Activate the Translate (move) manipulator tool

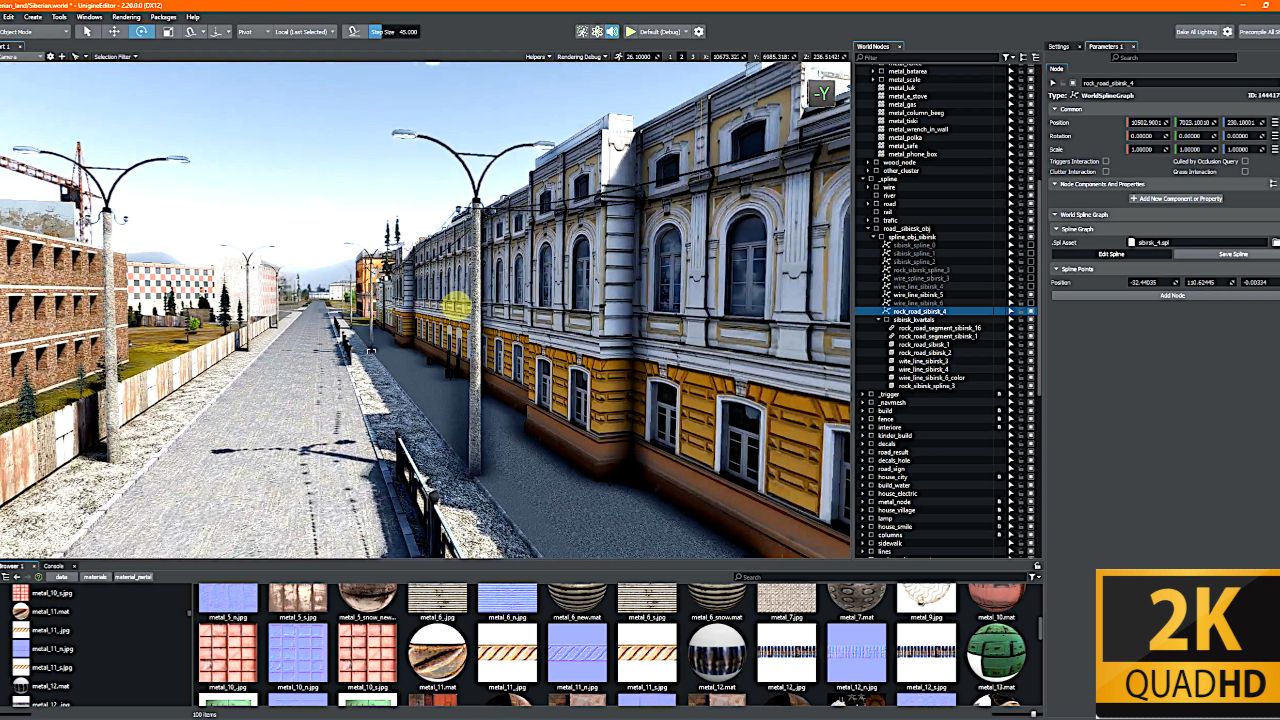114,32
